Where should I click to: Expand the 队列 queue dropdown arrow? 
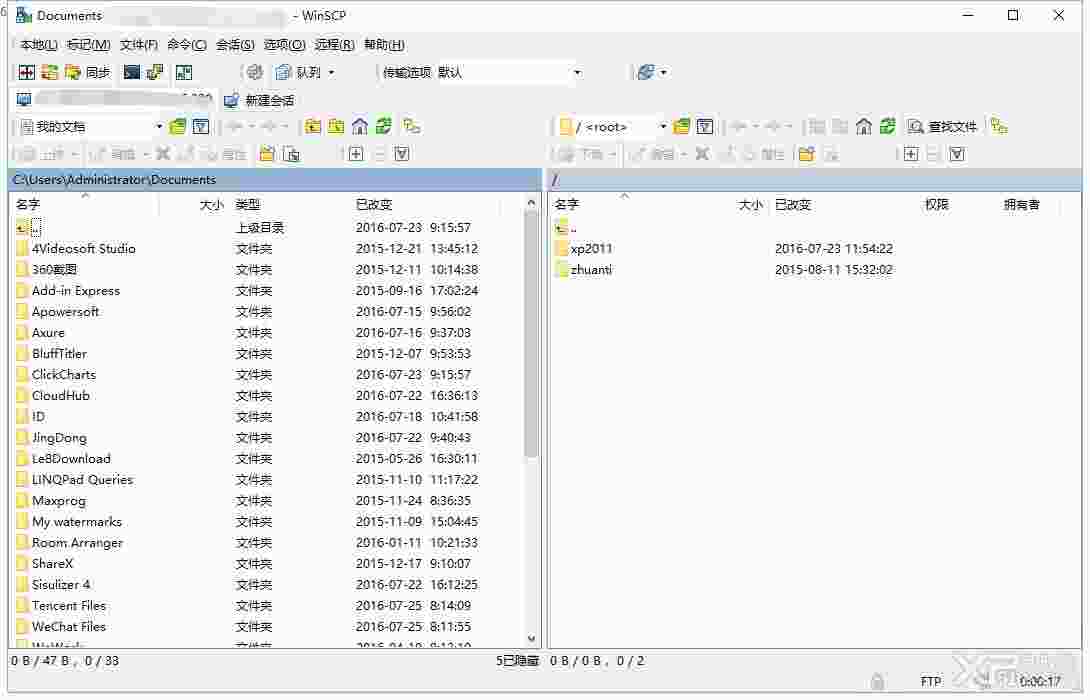[332, 72]
